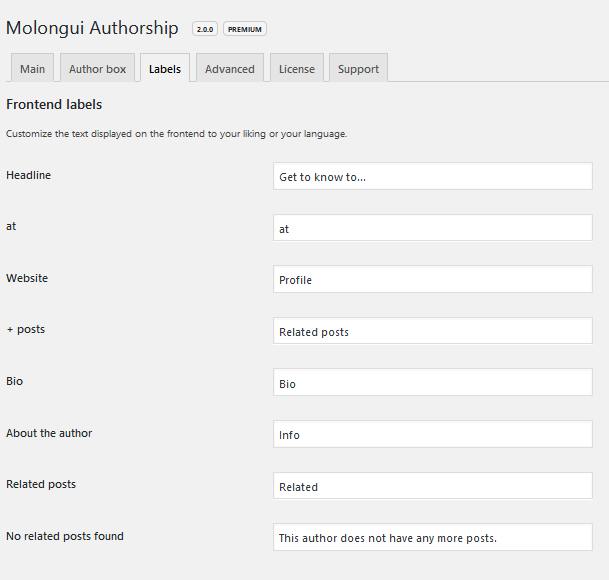Switch to the Author box tab
This screenshot has height=580, width=609.
coord(97,69)
